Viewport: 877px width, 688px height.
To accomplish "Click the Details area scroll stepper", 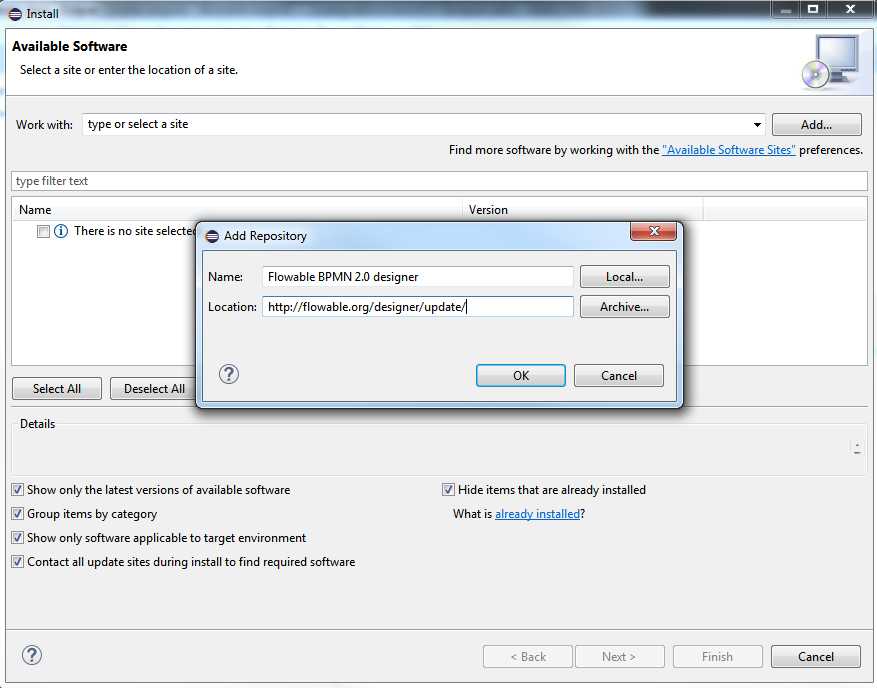I will click(857, 447).
